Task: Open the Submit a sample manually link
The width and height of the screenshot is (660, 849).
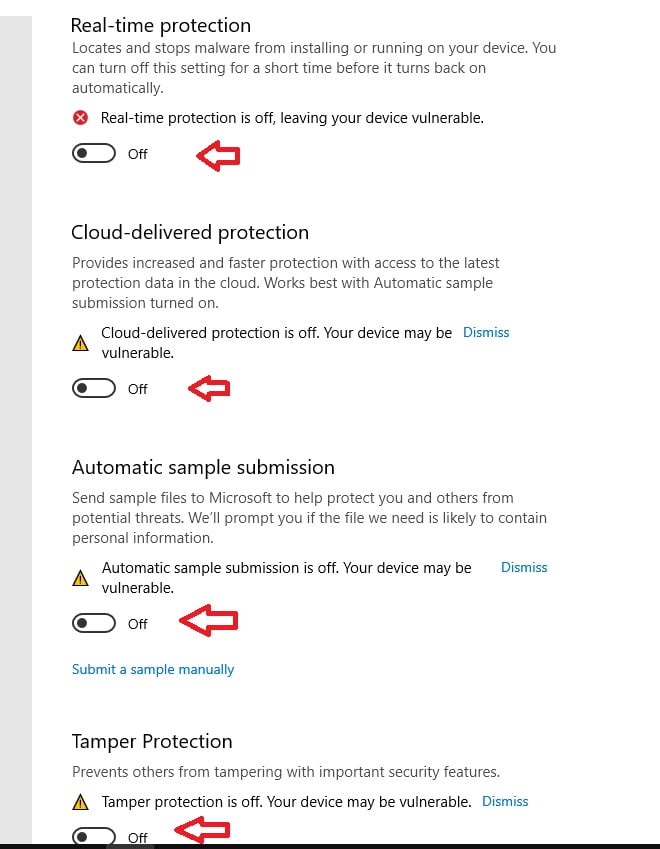Action: (x=153, y=669)
